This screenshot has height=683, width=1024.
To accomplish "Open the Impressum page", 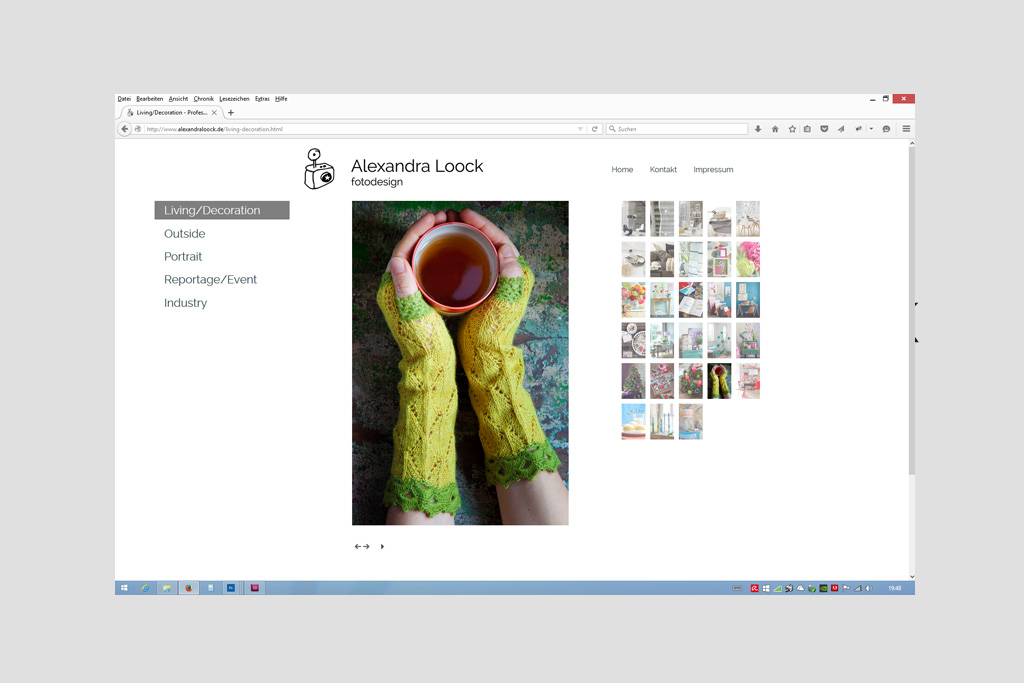I will click(x=713, y=170).
